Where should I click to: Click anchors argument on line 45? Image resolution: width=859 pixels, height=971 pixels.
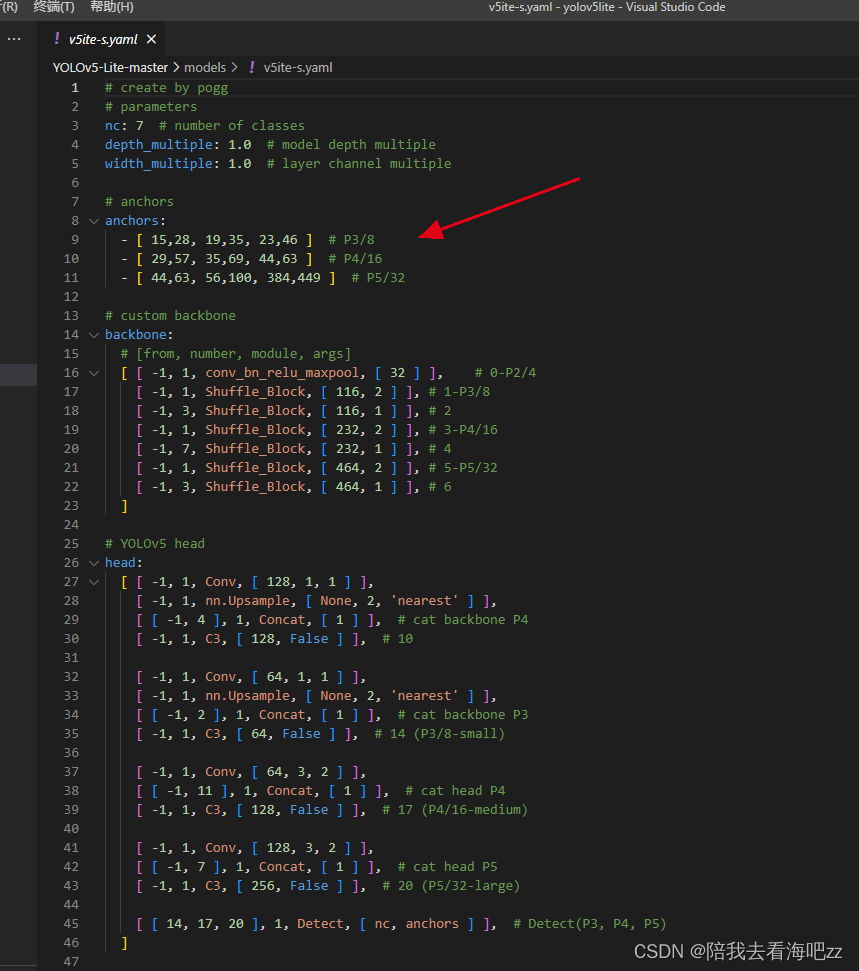(432, 924)
